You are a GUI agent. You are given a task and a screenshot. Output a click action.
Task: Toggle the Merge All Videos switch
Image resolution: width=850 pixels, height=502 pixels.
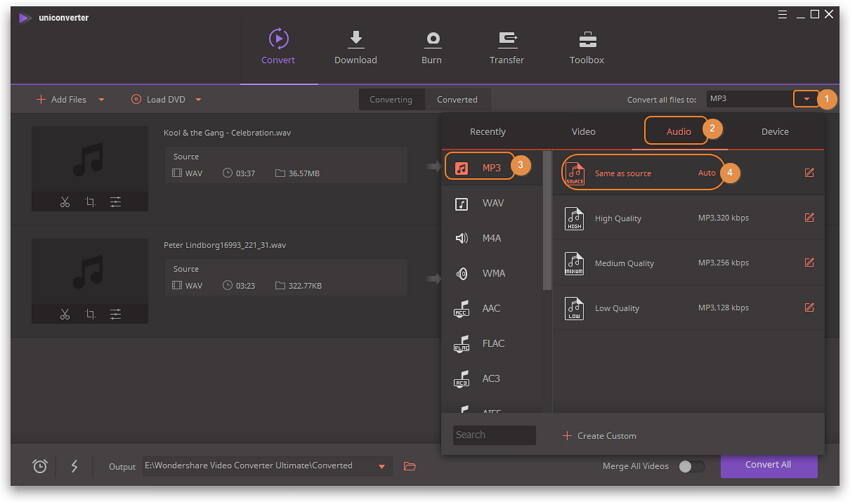[692, 466]
